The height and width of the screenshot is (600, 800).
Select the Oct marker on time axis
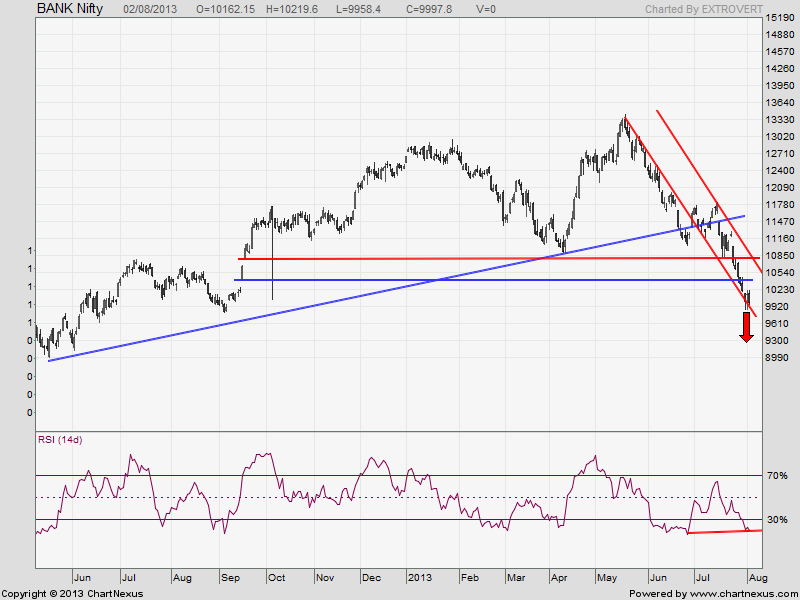pos(275,578)
